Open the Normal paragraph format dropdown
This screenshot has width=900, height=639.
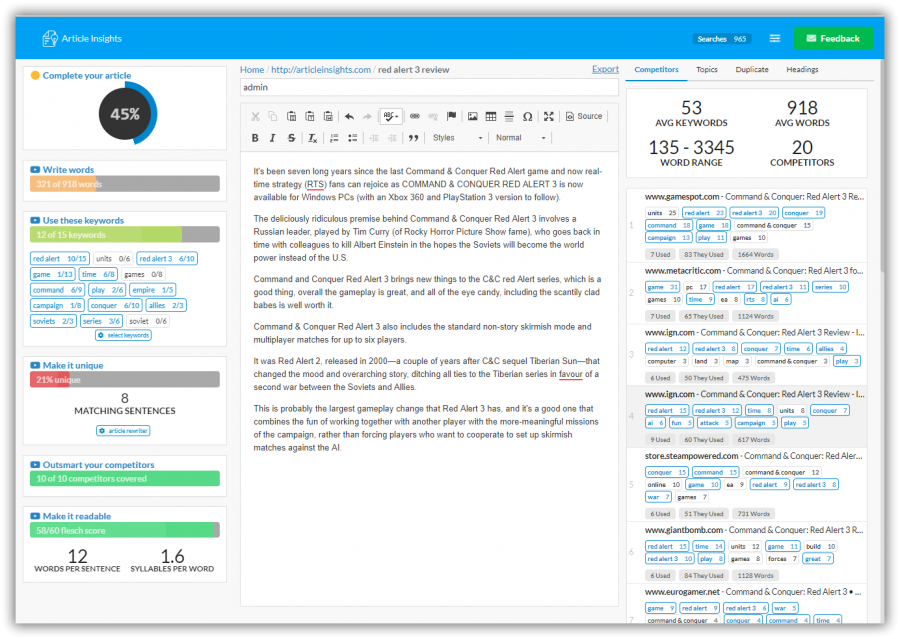coord(521,138)
